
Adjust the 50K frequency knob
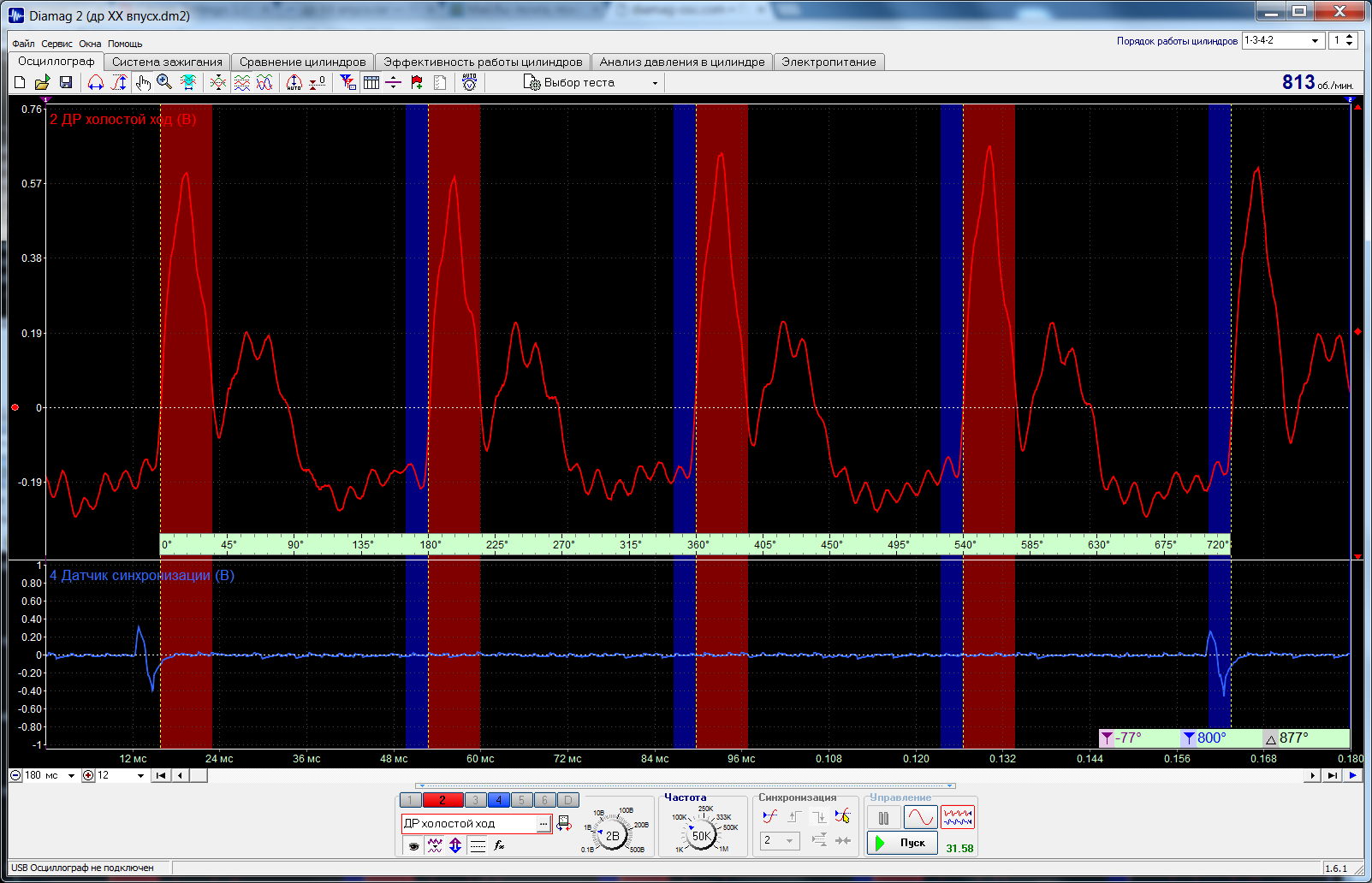click(701, 835)
